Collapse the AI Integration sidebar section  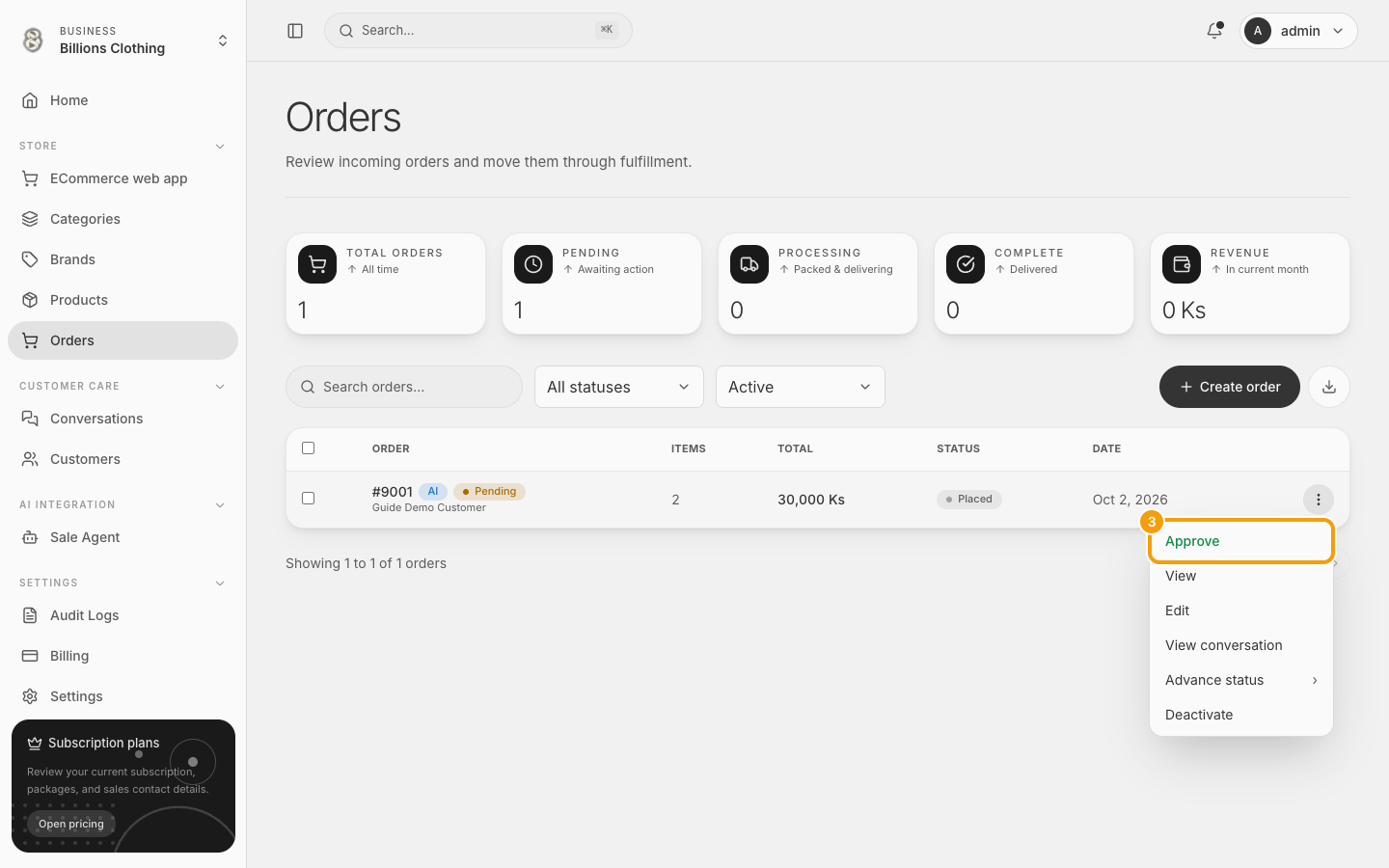(220, 505)
